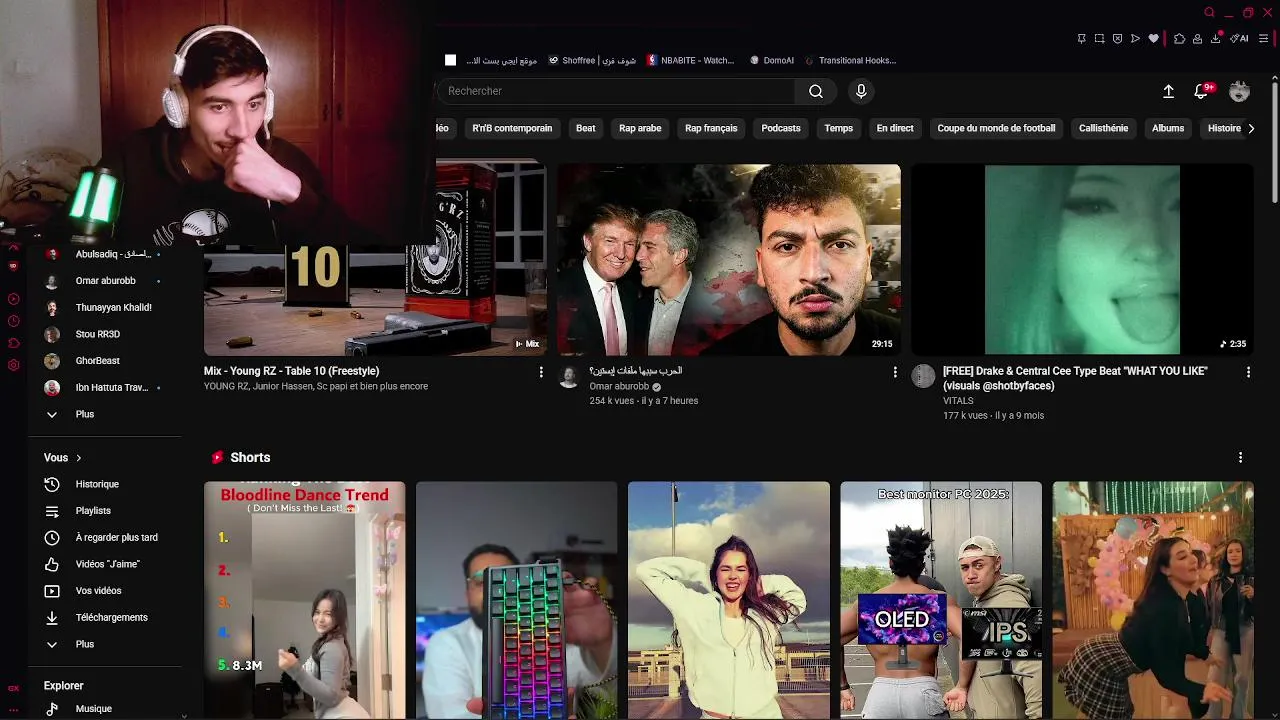1280x720 pixels.
Task: Select the Rap français chip
Action: [711, 128]
